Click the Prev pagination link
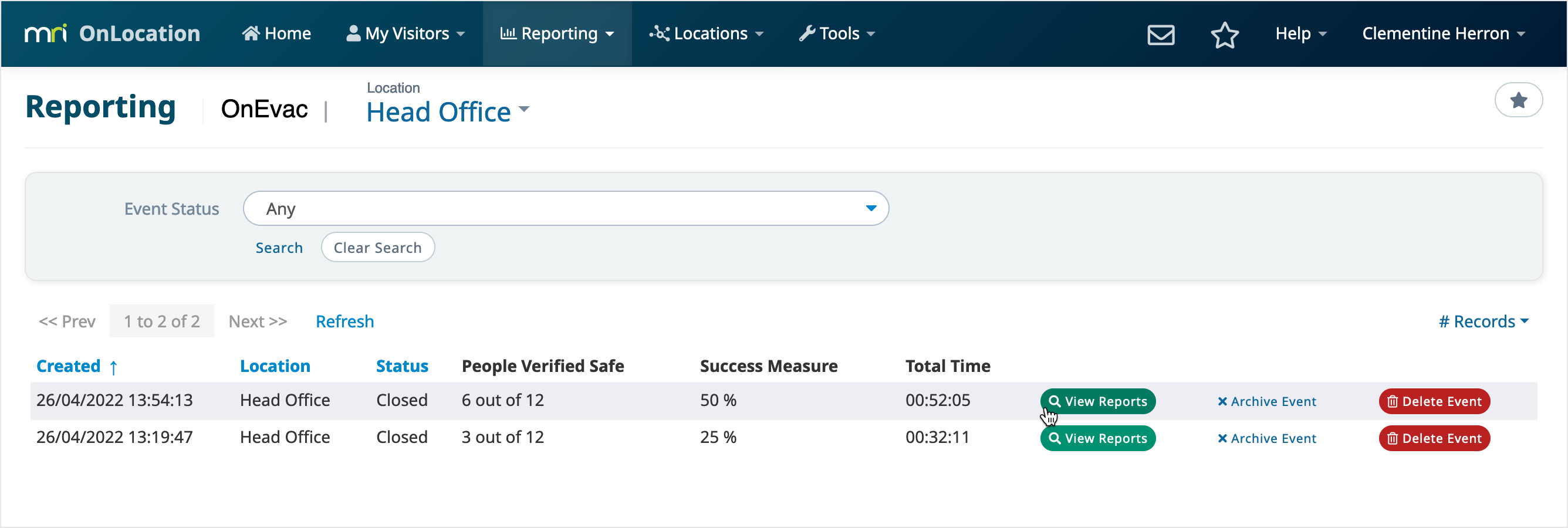Screen dimensions: 1568x528 tap(67, 321)
